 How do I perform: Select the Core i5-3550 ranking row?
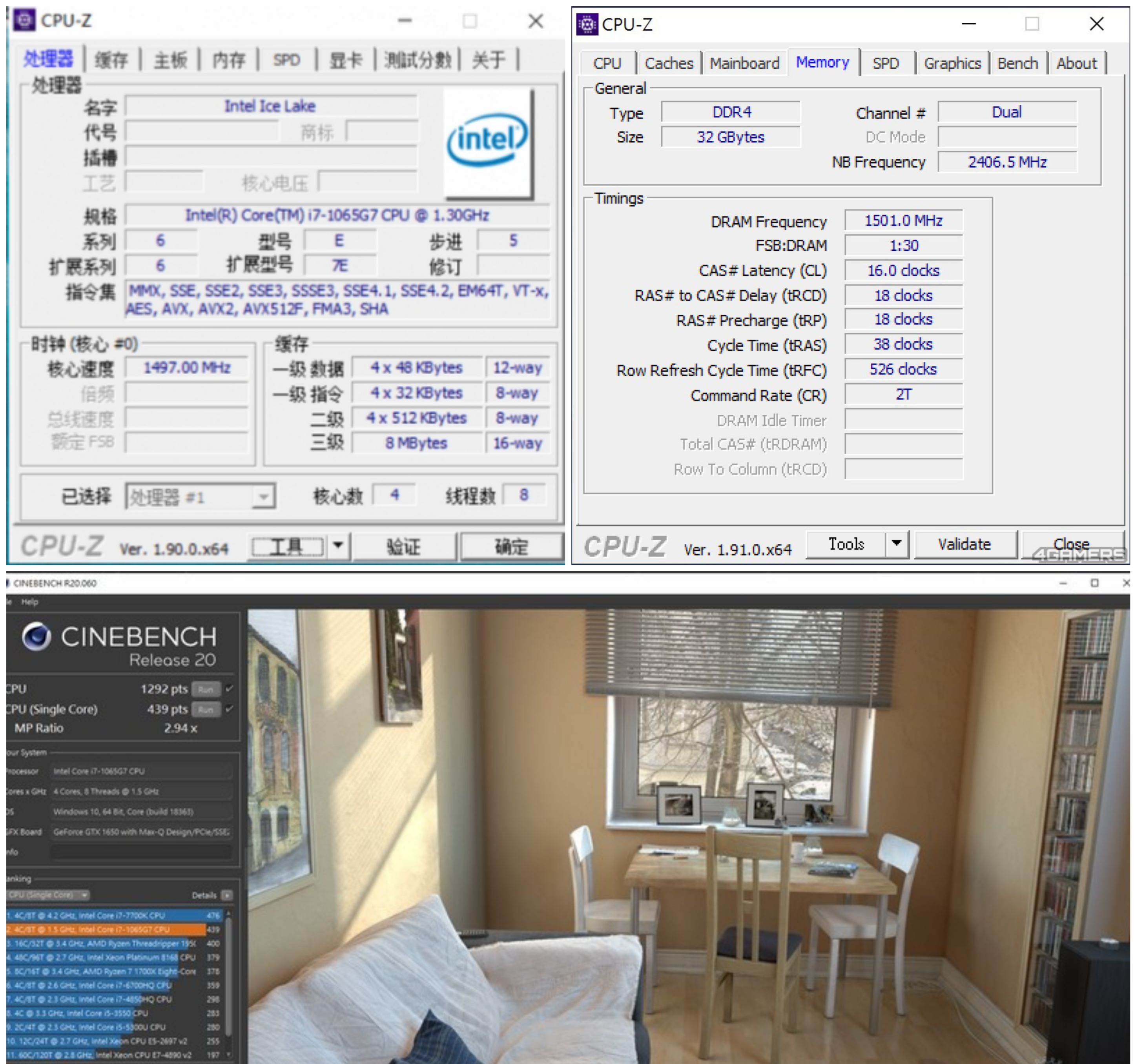click(114, 1013)
